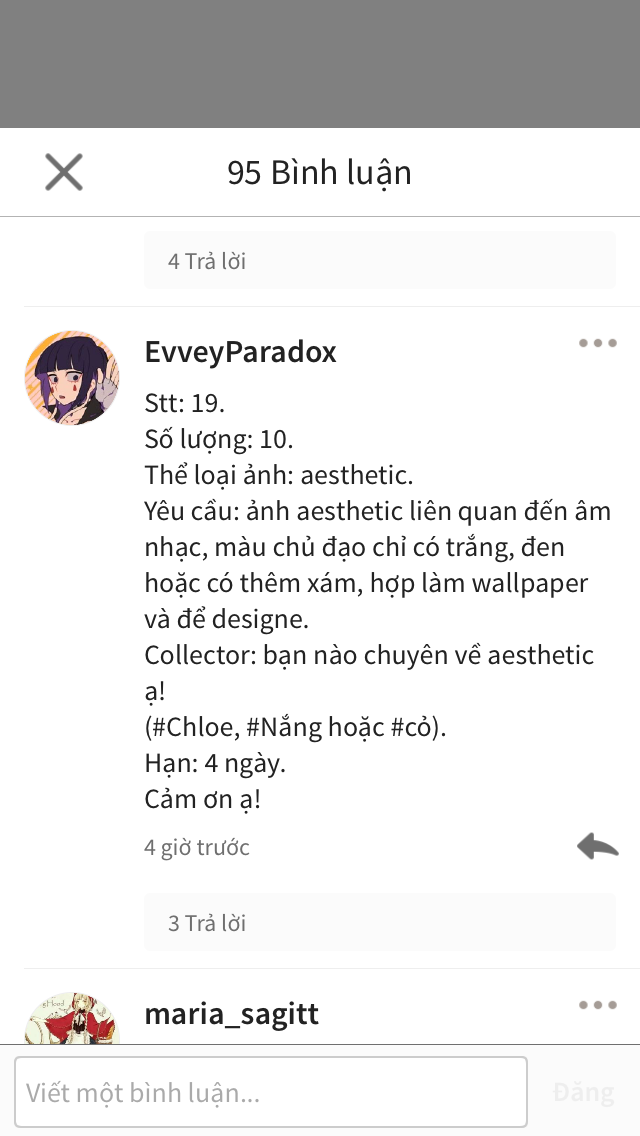Expand the "3 Trả lời" replies thread
Screen dimensions: 640x1136
coord(380,922)
